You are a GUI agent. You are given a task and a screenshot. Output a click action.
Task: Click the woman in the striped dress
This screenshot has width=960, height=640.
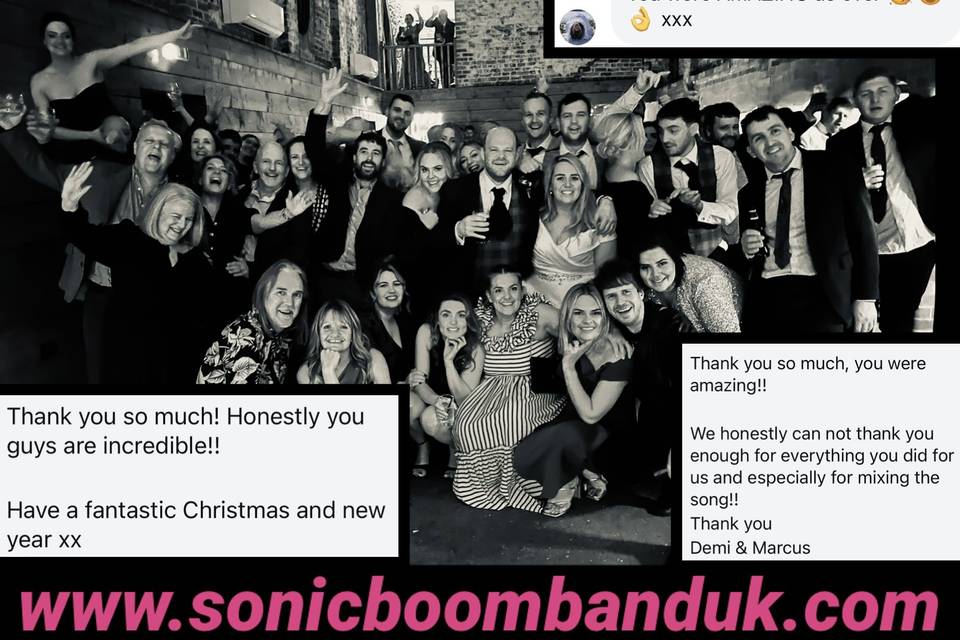point(505,392)
